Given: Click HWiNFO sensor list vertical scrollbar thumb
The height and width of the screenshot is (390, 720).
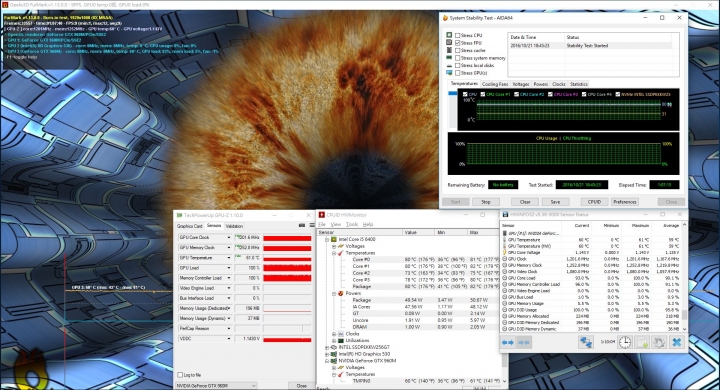Looking at the screenshot, I should (684, 315).
